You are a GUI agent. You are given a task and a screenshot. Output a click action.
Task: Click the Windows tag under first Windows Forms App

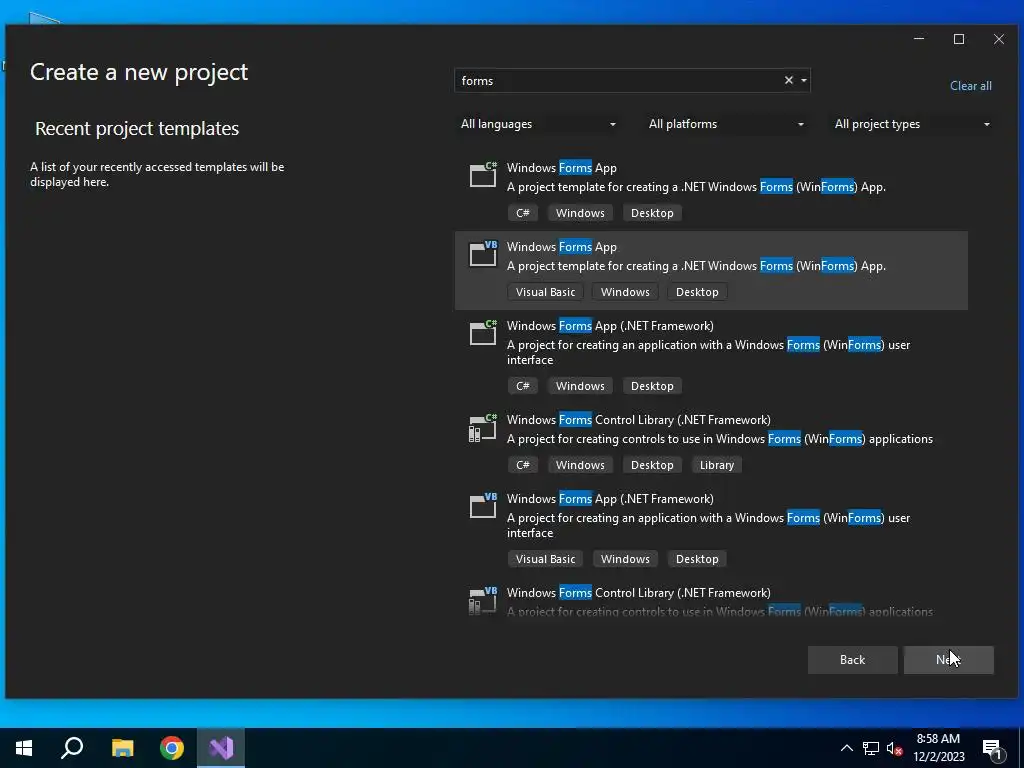pyautogui.click(x=580, y=213)
